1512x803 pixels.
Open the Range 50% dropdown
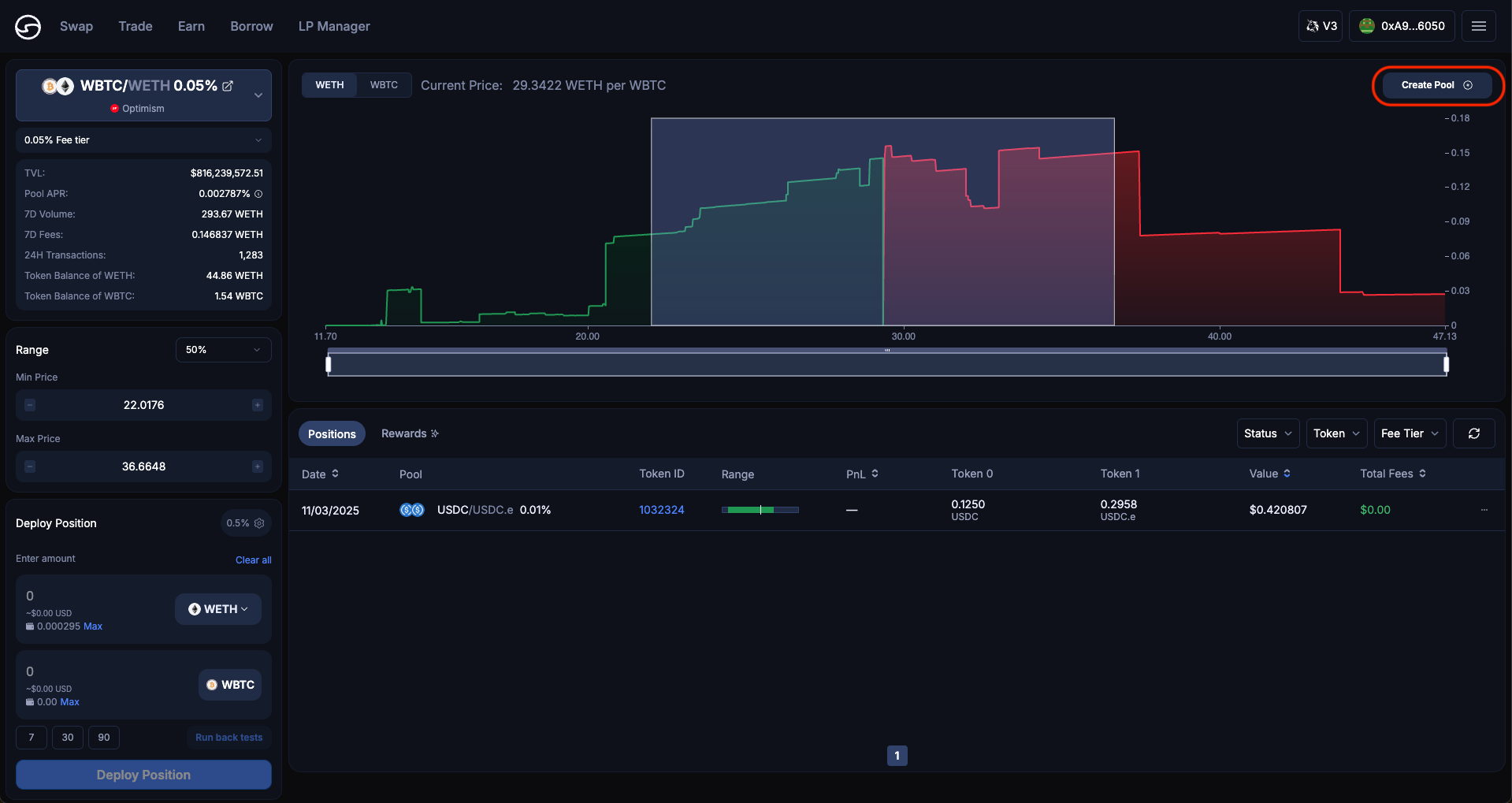click(223, 350)
